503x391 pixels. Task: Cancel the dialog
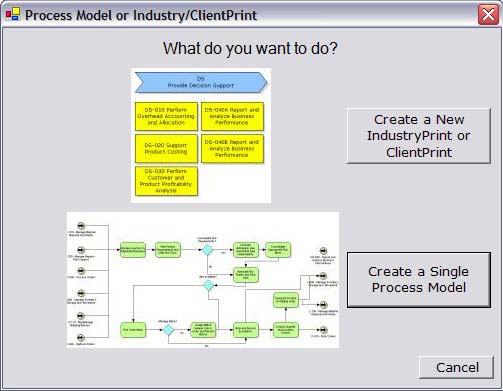pos(456,367)
